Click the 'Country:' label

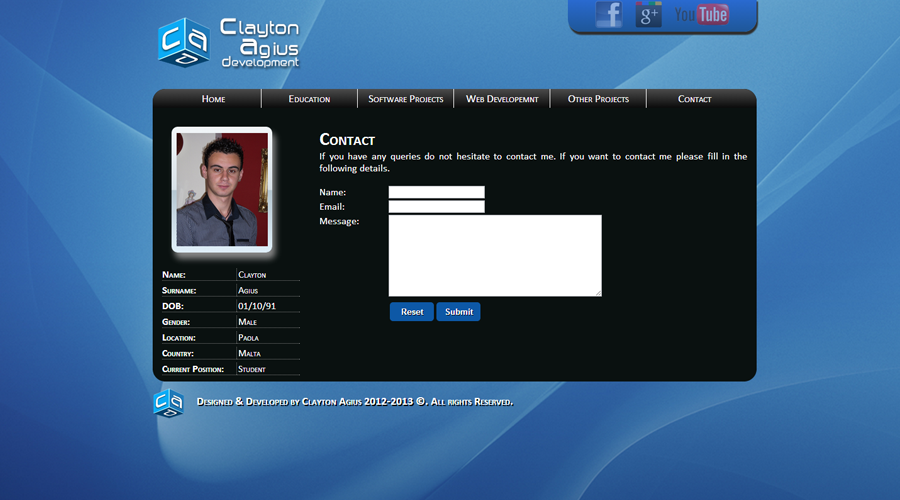pyautogui.click(x=178, y=354)
